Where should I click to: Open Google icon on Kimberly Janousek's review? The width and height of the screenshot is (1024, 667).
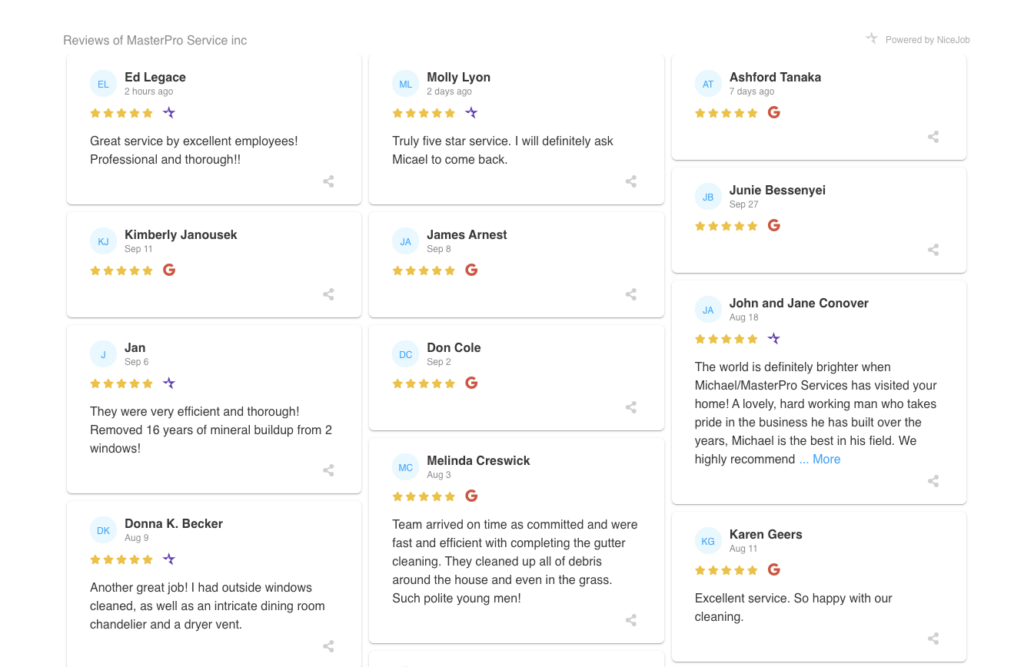169,270
